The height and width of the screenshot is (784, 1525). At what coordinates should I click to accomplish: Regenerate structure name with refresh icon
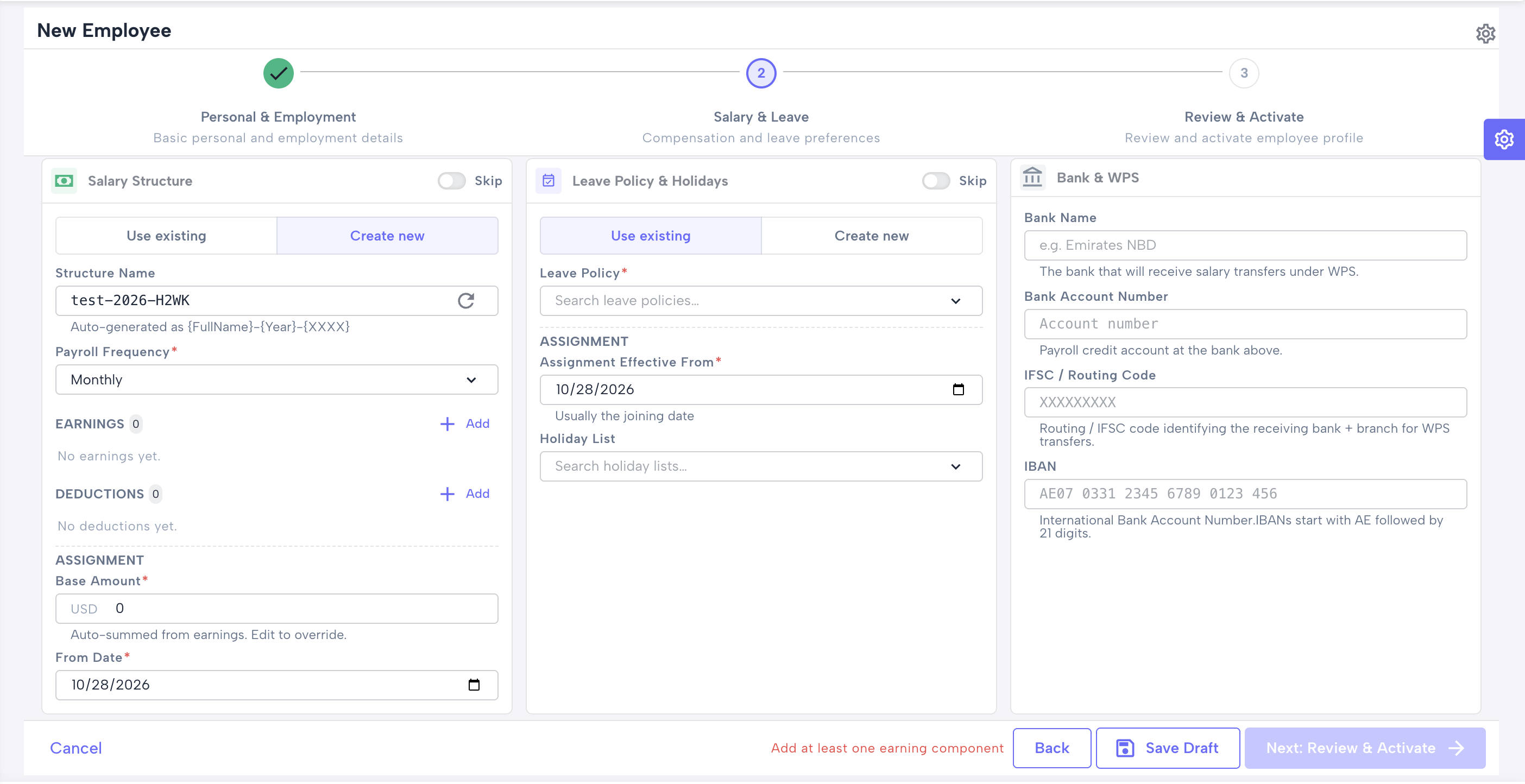click(x=466, y=301)
